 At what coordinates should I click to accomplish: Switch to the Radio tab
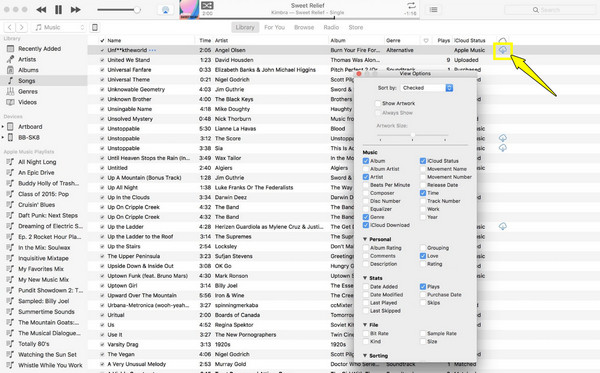tap(331, 27)
